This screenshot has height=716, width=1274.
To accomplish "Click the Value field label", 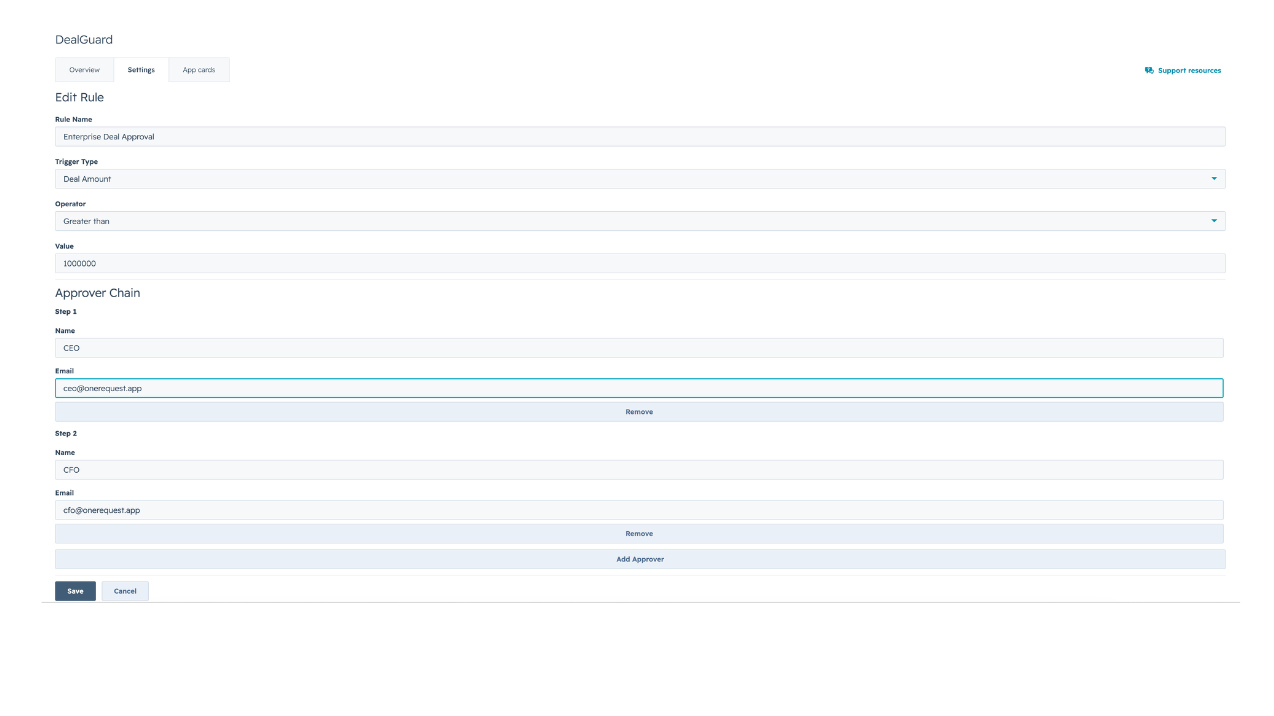I will (x=65, y=246).
